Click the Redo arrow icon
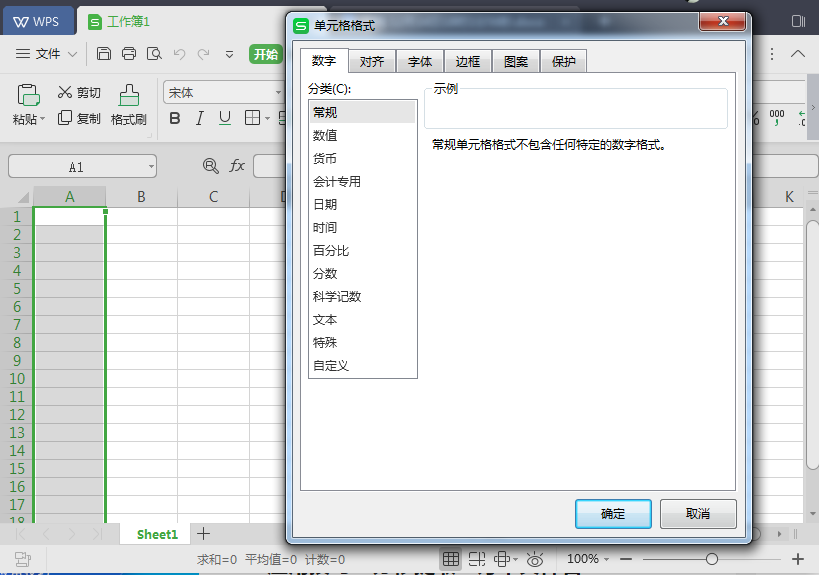The height and width of the screenshot is (575, 819). (203, 54)
